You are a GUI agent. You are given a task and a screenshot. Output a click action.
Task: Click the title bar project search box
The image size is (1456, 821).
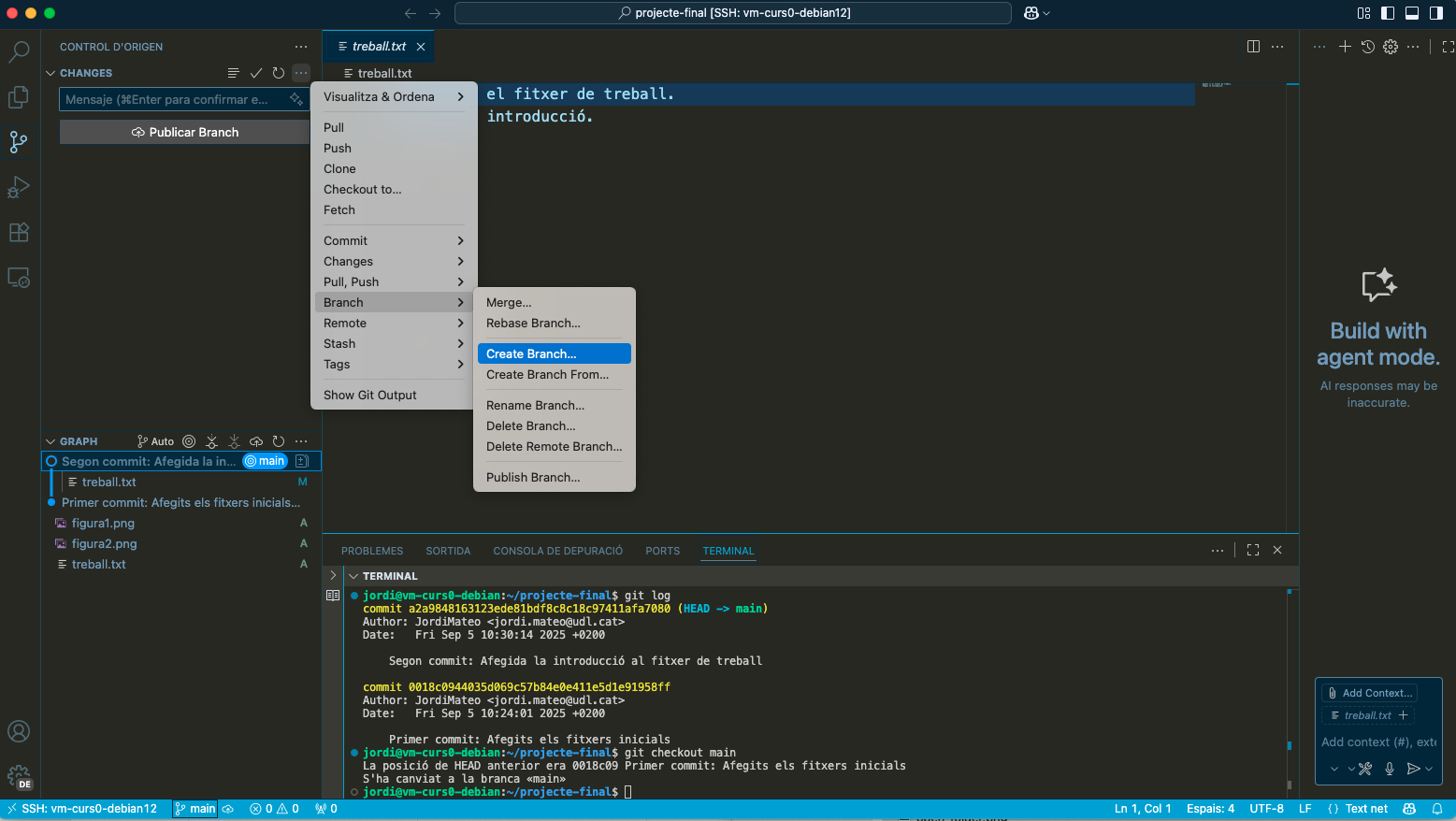pyautogui.click(x=733, y=13)
